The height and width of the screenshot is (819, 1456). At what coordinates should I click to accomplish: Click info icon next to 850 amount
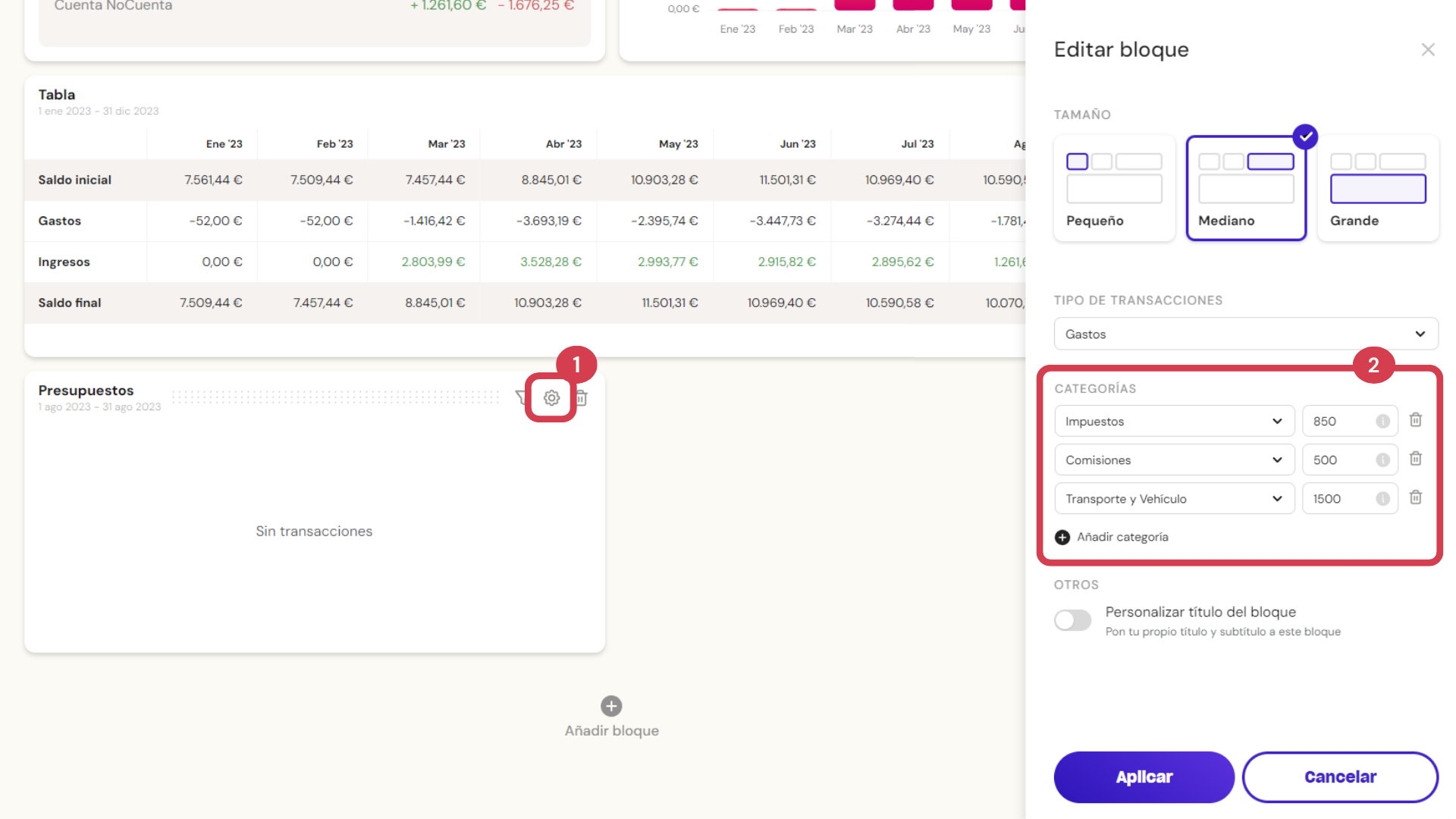coord(1382,422)
